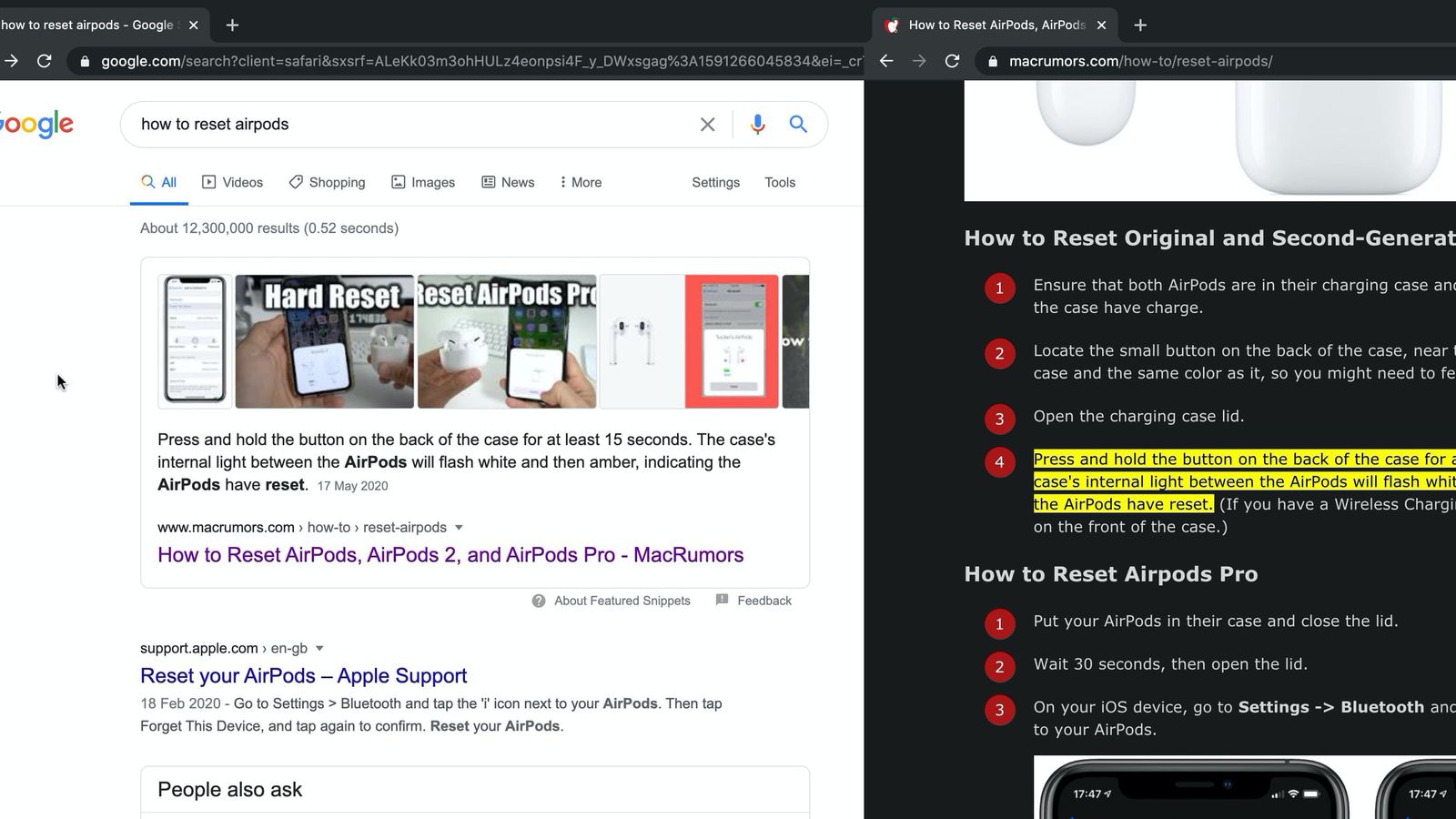The height and width of the screenshot is (819, 1456).
Task: Open new tab beside Google search tab
Action: [x=232, y=25]
